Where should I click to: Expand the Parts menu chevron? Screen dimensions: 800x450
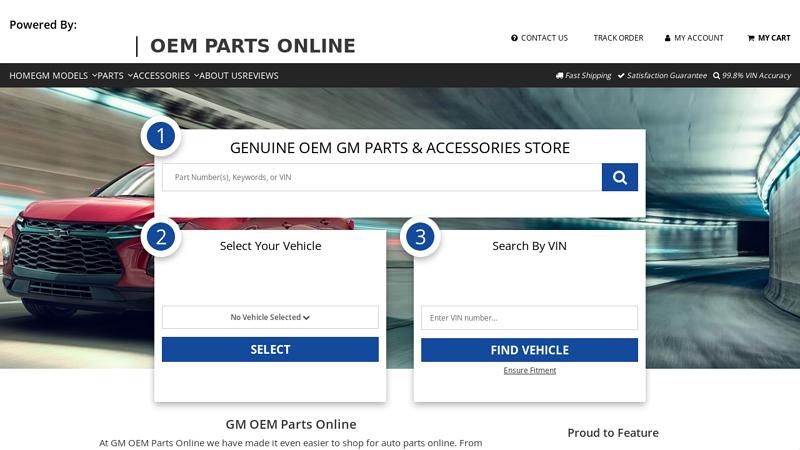130,76
